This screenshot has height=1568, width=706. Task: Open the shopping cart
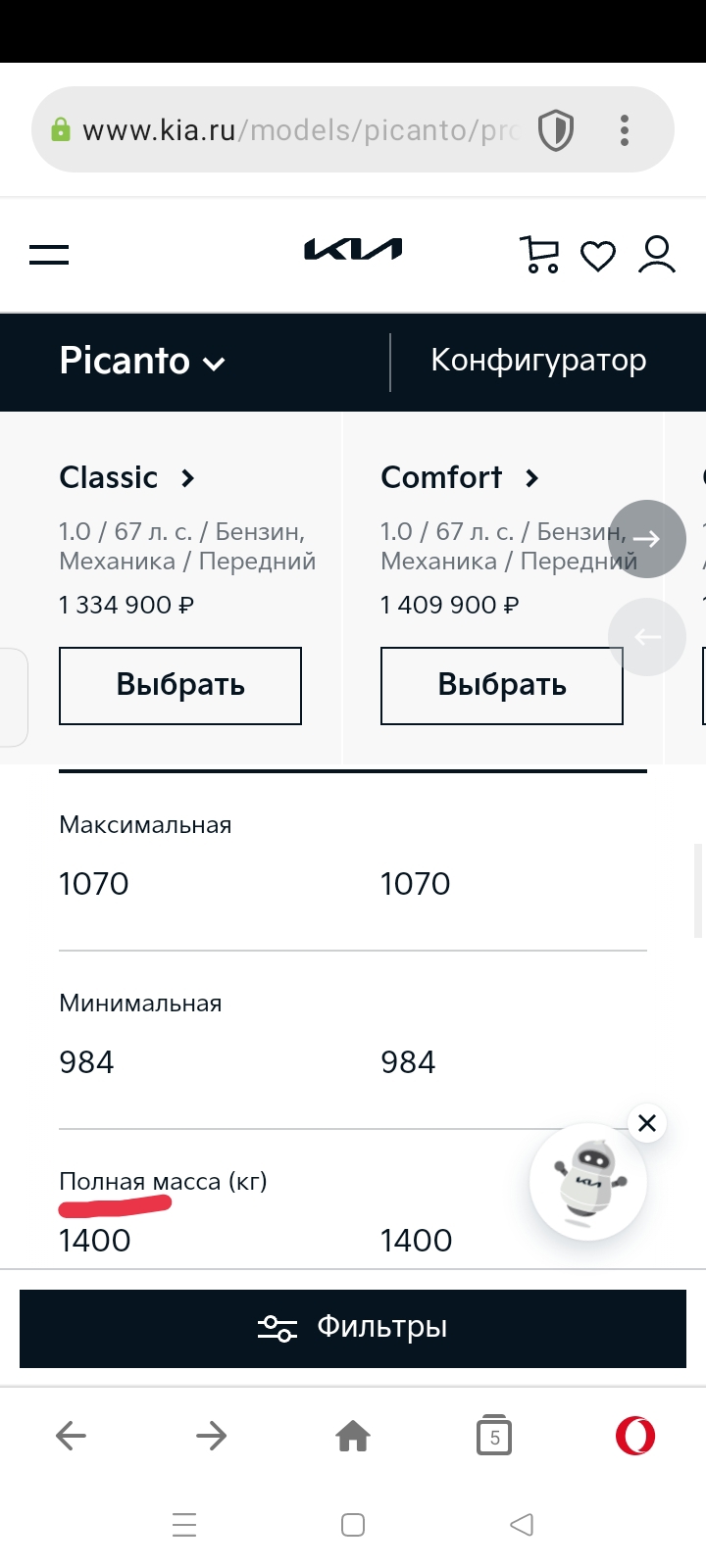(538, 255)
